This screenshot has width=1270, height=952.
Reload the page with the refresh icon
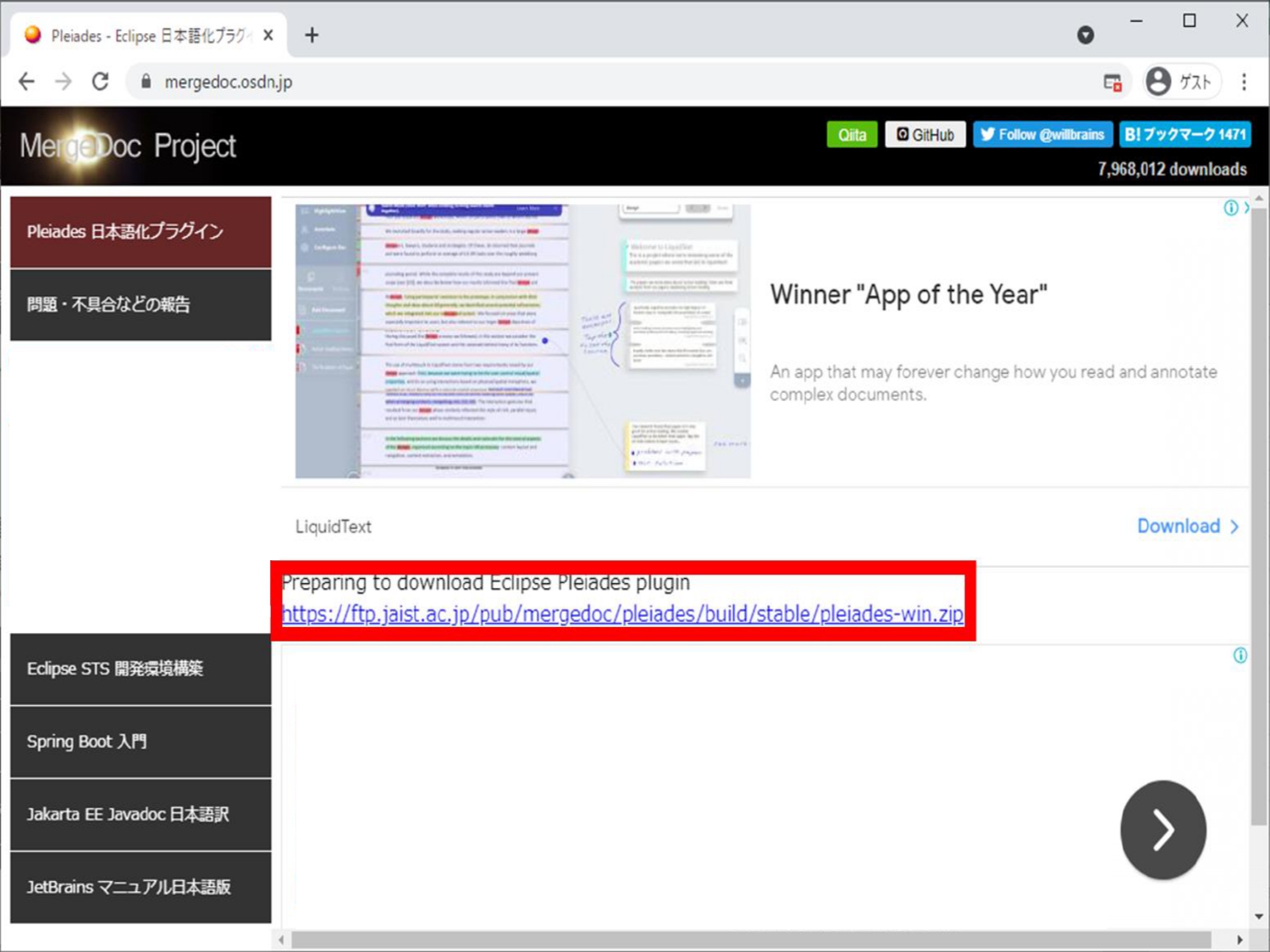(x=99, y=81)
